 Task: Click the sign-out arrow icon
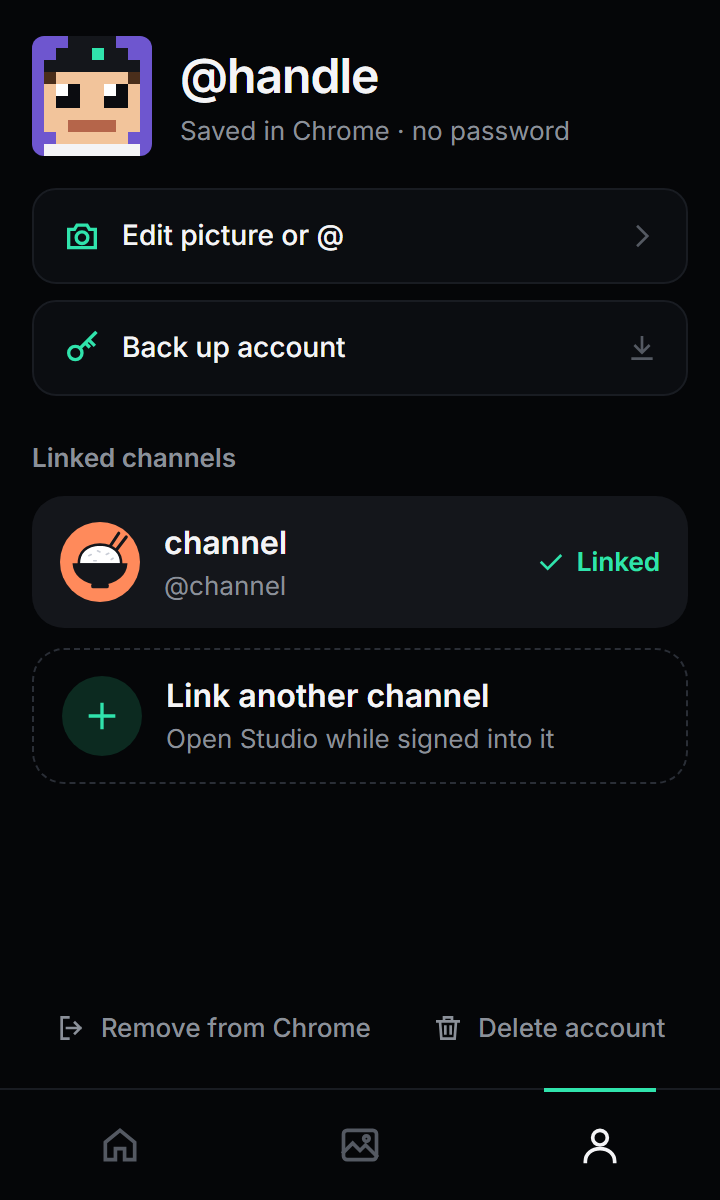pyautogui.click(x=71, y=1028)
